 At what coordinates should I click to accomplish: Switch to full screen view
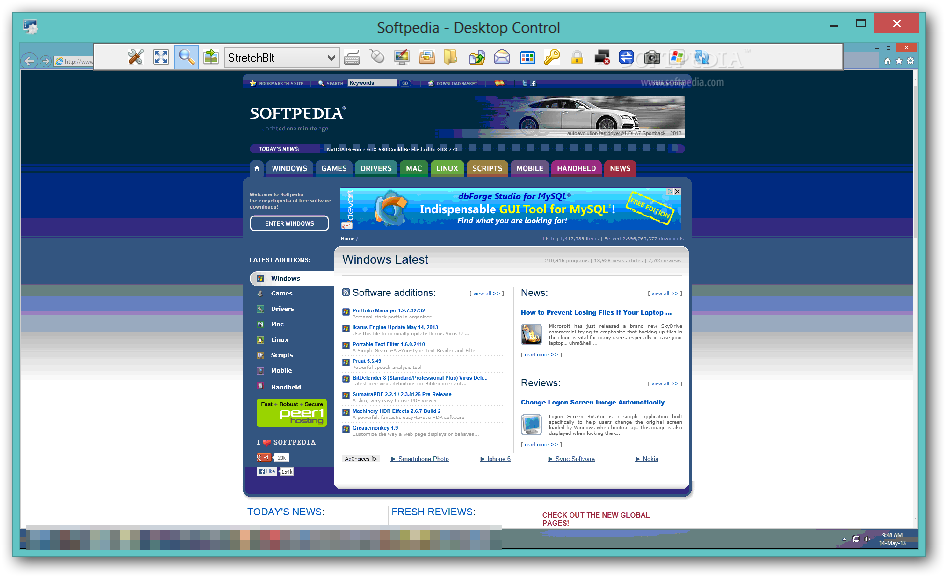161,57
